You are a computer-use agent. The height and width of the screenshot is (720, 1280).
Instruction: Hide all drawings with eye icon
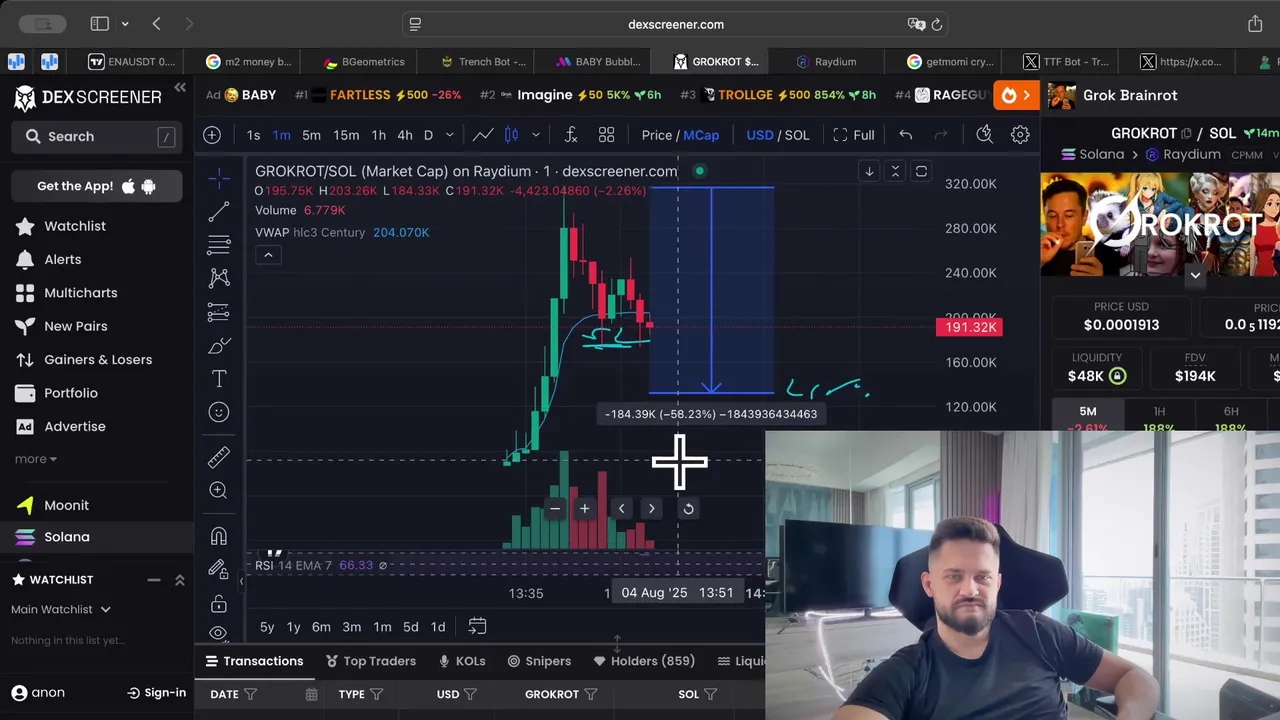point(219,633)
